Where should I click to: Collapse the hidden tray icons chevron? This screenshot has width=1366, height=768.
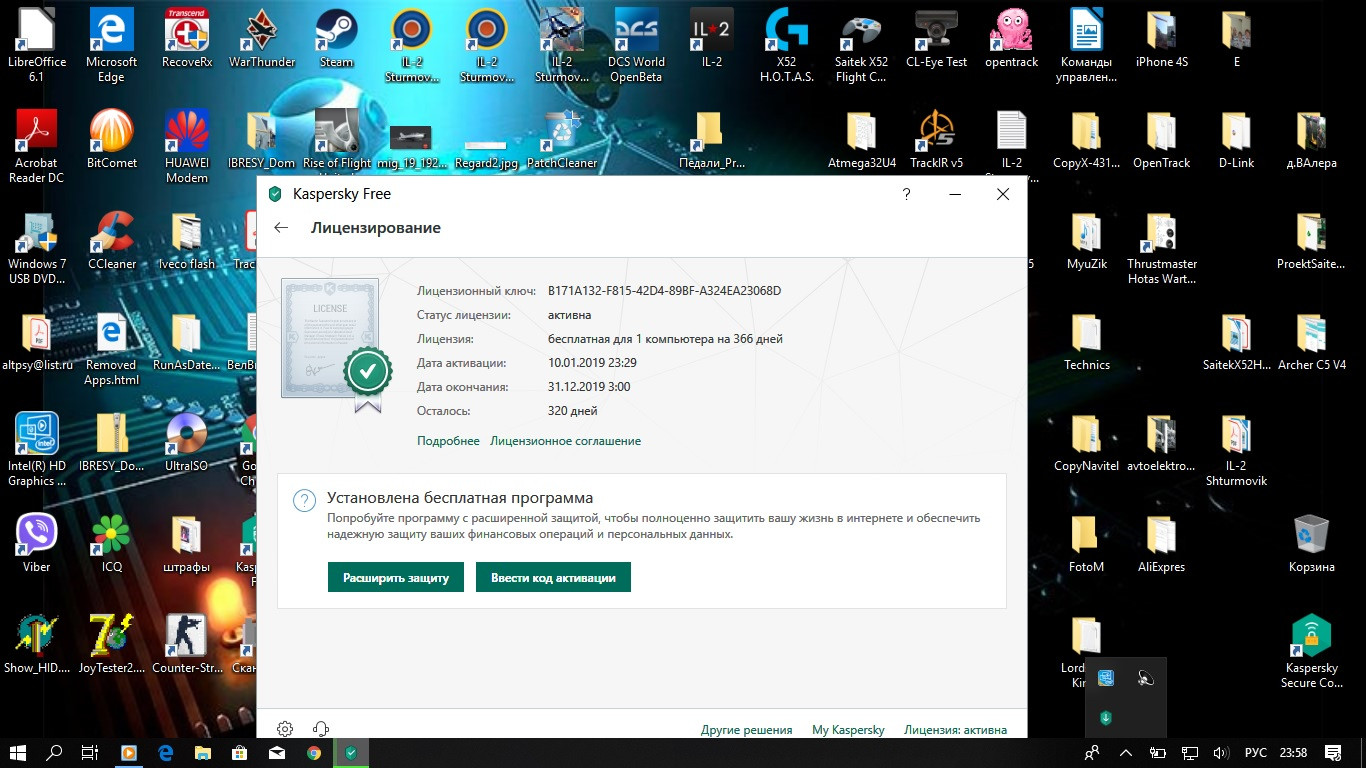click(x=1125, y=753)
